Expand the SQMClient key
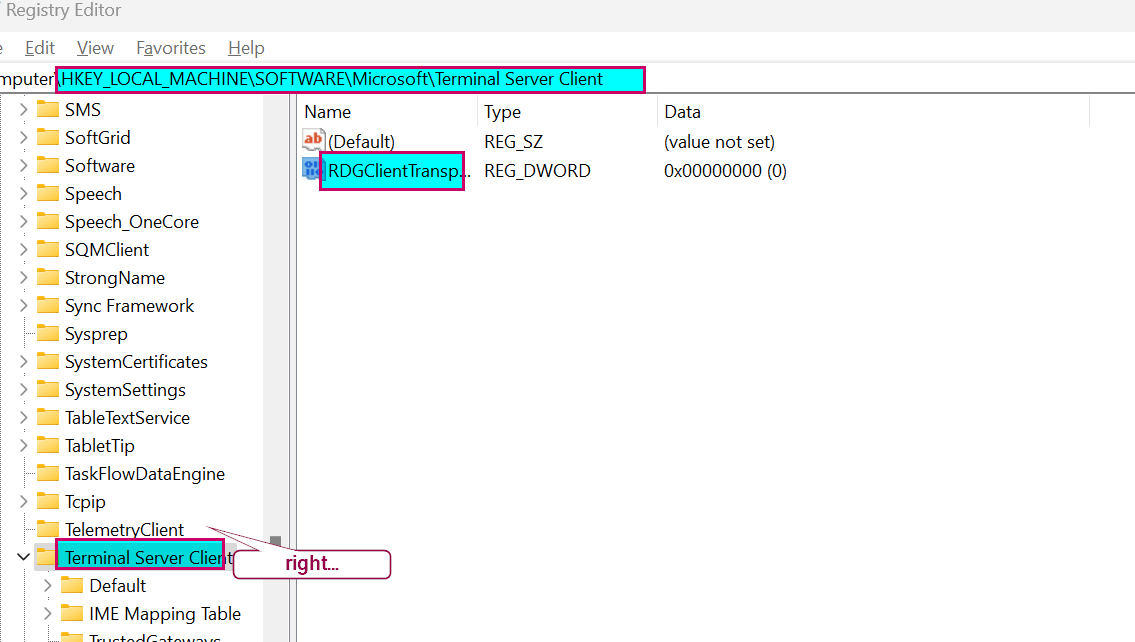Screen dimensions: 1135x642 pos(23,250)
